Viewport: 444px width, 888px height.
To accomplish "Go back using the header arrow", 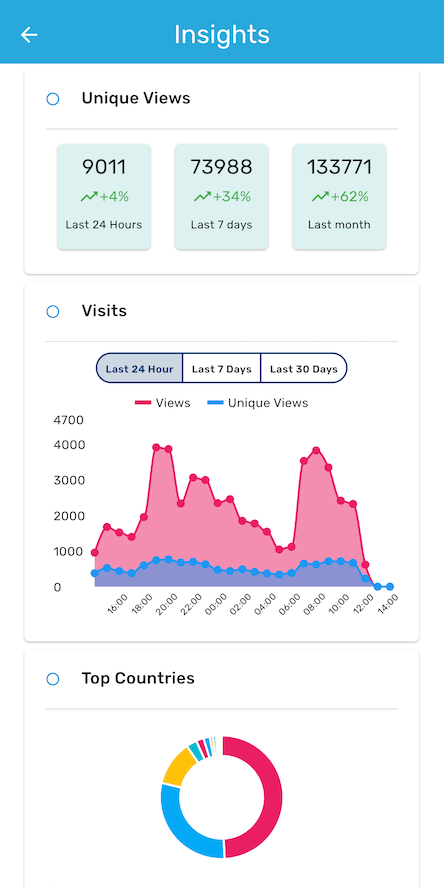I will click(29, 35).
